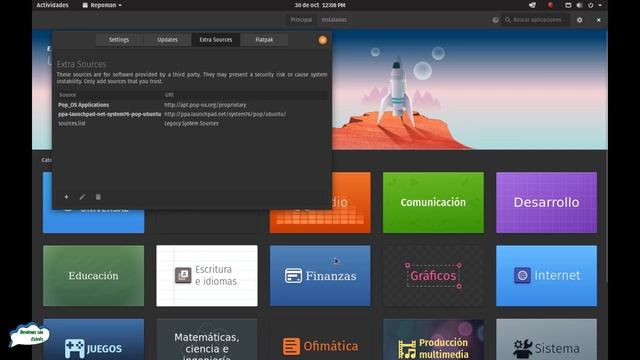Viewport: 640px width, 360px height.
Task: Switch to the Flatpak tab
Action: [264, 40]
